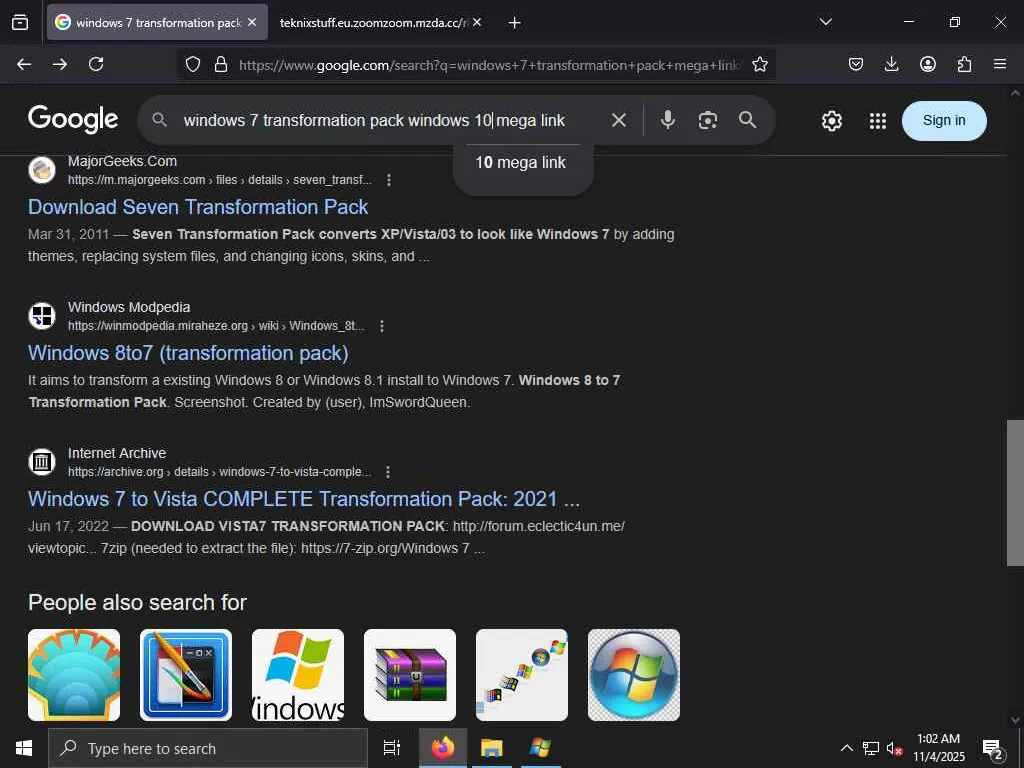
Task: Open the notification center icon
Action: (x=993, y=749)
